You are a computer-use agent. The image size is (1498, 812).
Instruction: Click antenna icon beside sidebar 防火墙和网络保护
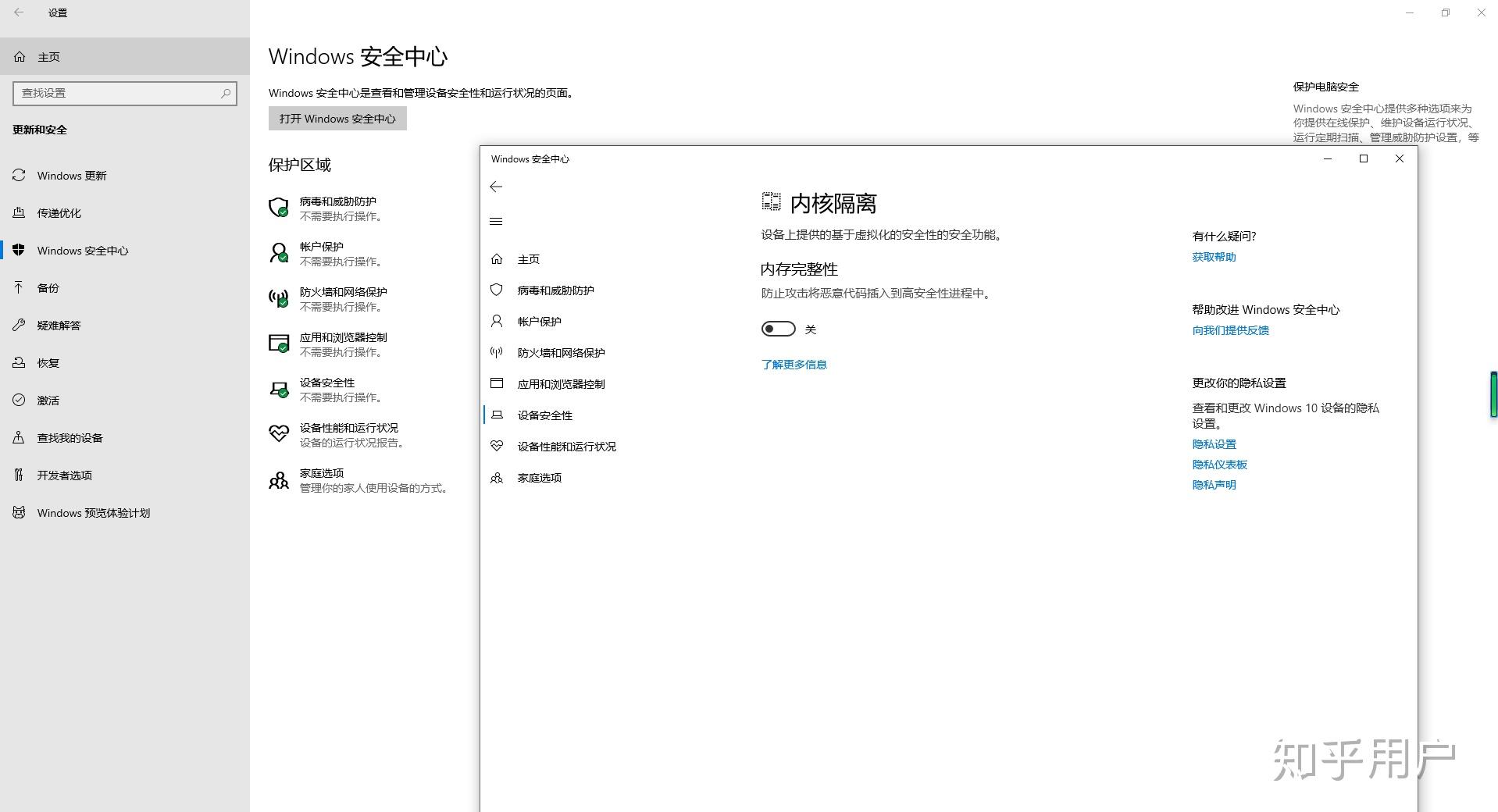[496, 352]
